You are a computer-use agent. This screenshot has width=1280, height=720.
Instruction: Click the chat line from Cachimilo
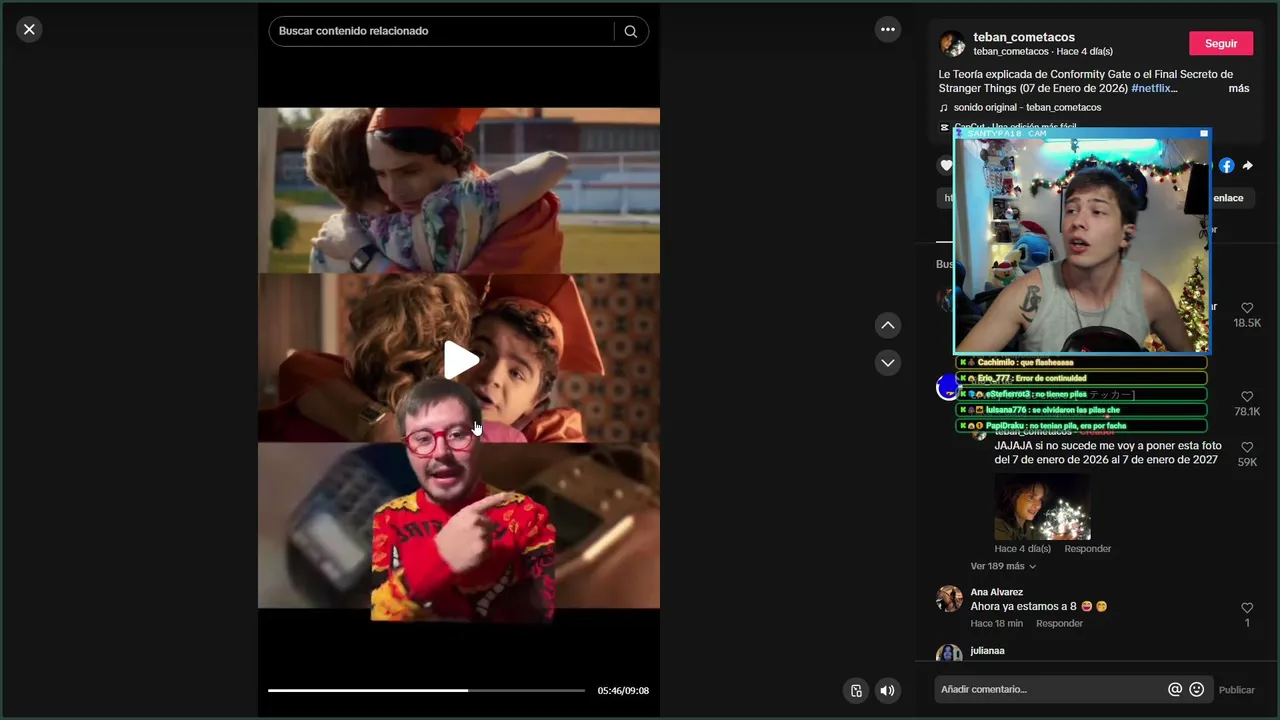pyautogui.click(x=1081, y=362)
